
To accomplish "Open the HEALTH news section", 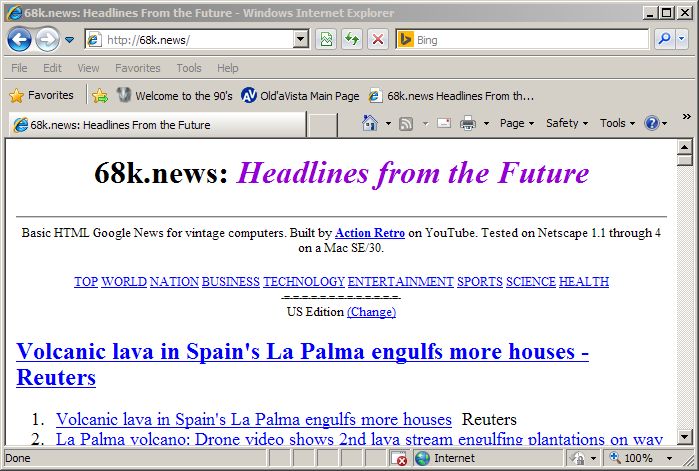I will pos(584,282).
